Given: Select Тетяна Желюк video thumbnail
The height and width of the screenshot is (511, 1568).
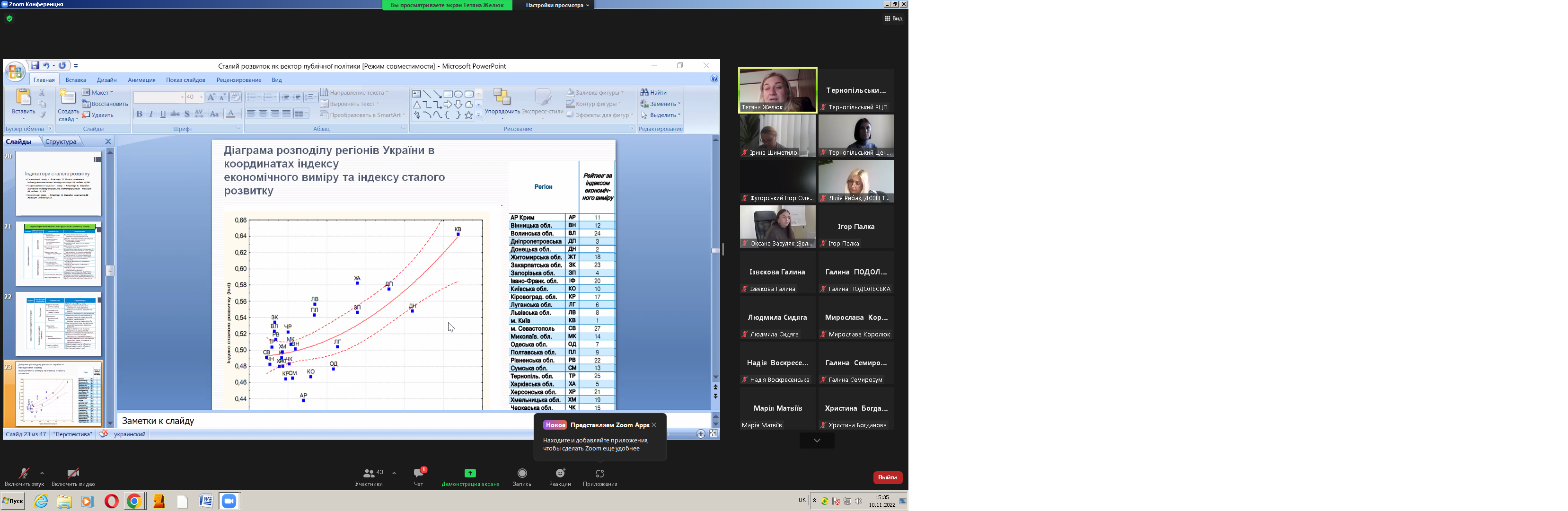Looking at the screenshot, I should pos(777,90).
